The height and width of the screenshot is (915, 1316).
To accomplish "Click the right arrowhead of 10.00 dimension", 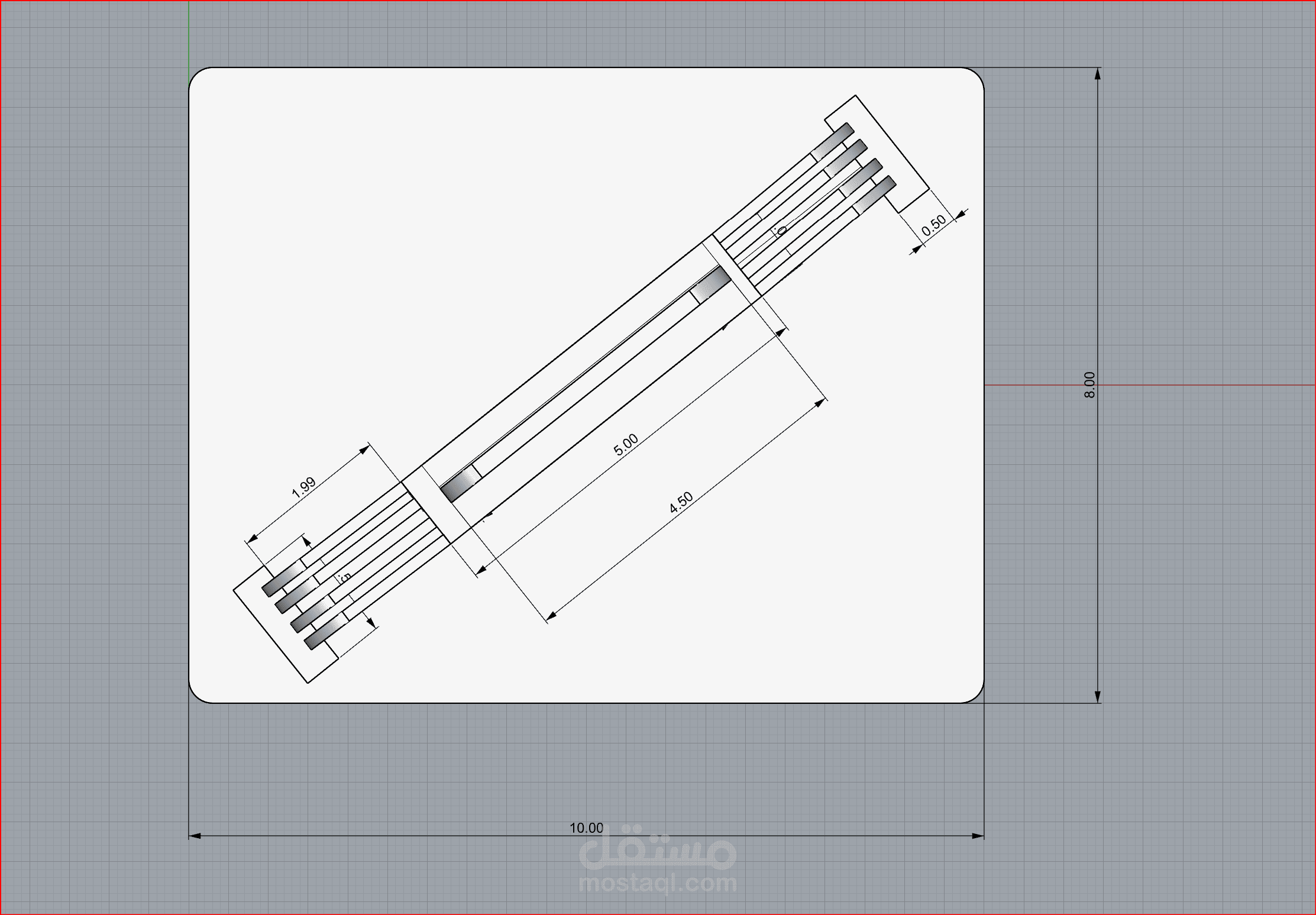I will 978,836.
